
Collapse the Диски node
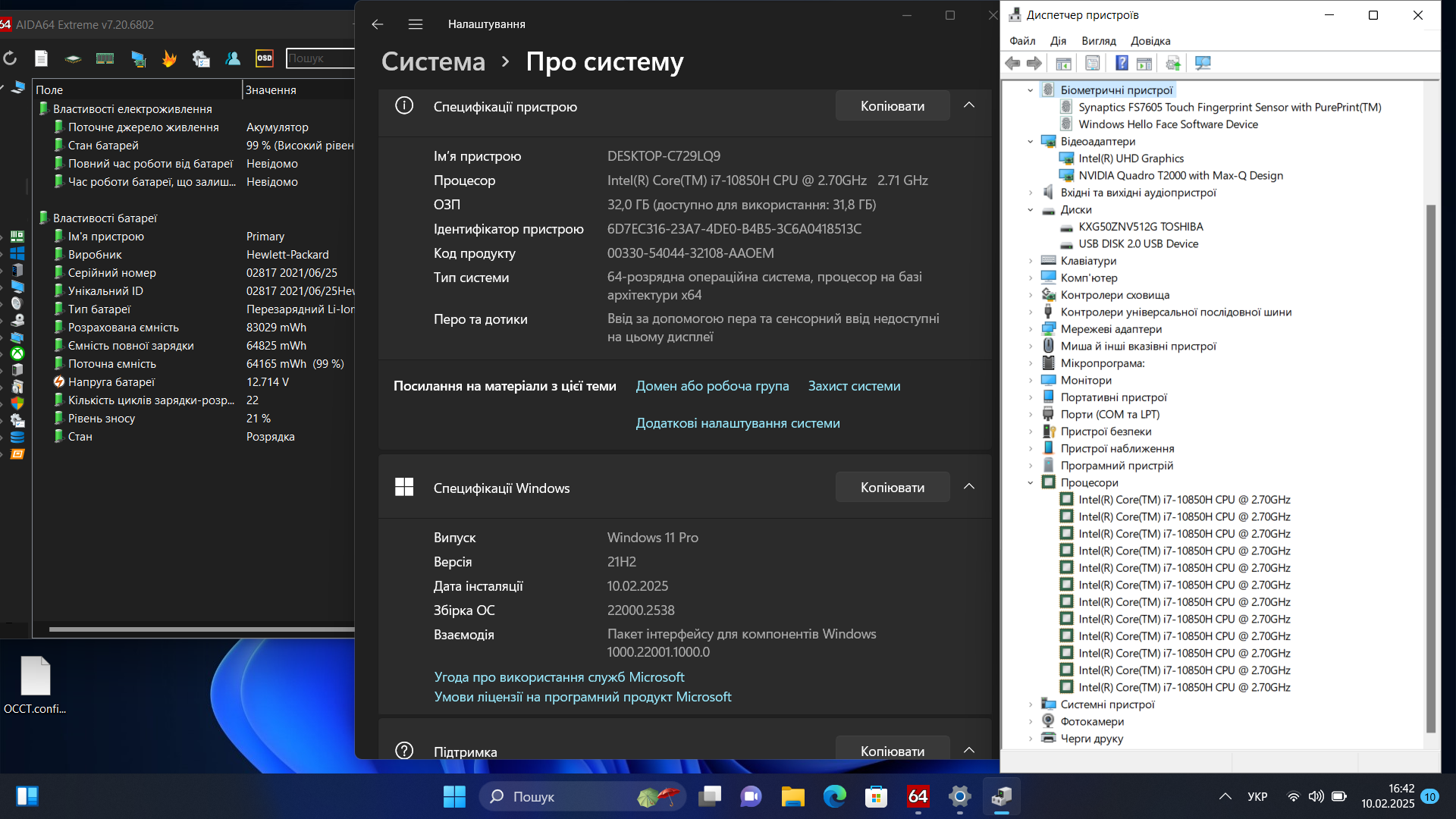tap(1031, 210)
